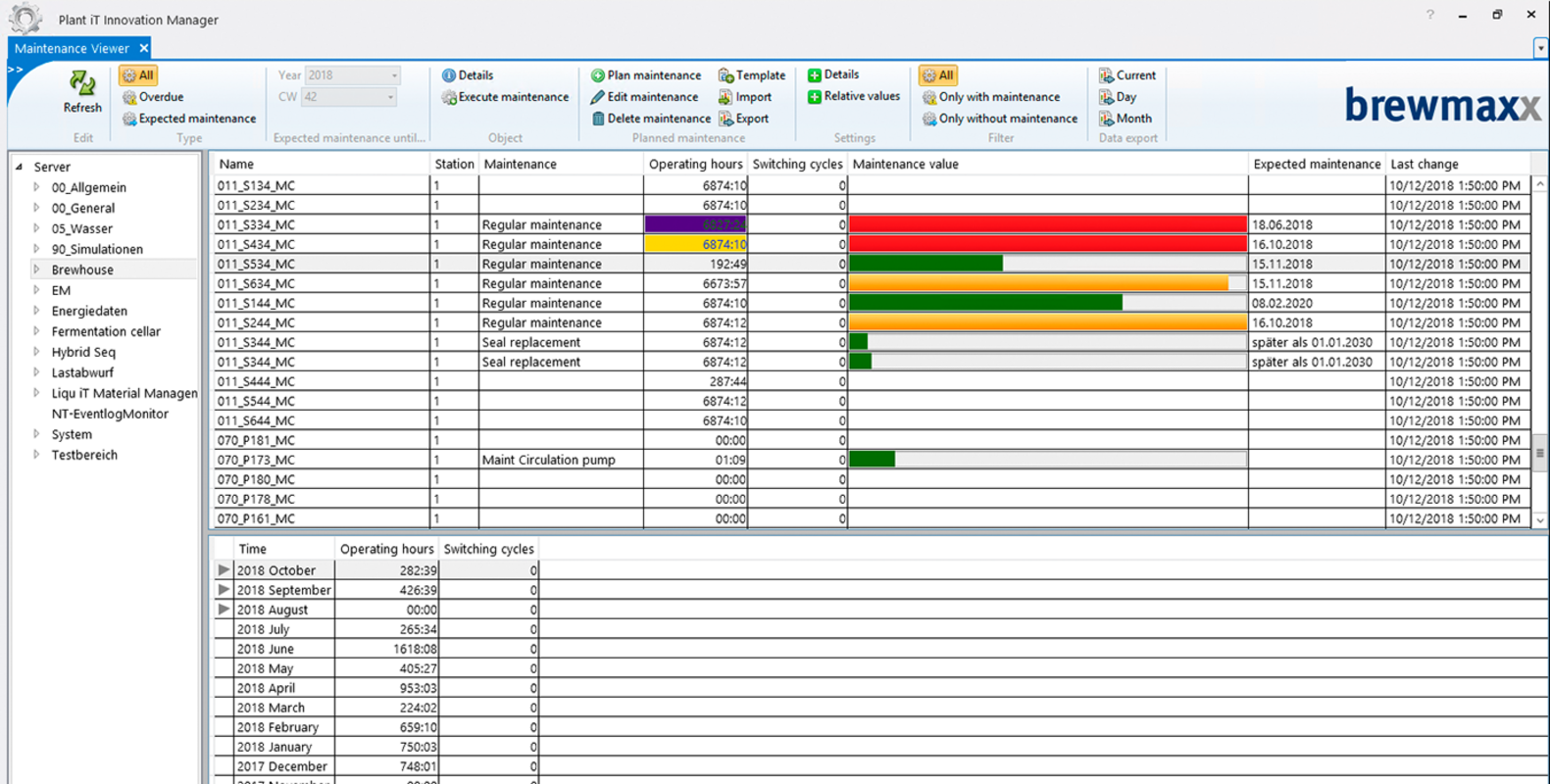Click the red maintenance bar for 011_S334_MC
This screenshot has width=1550, height=784.
click(1047, 224)
